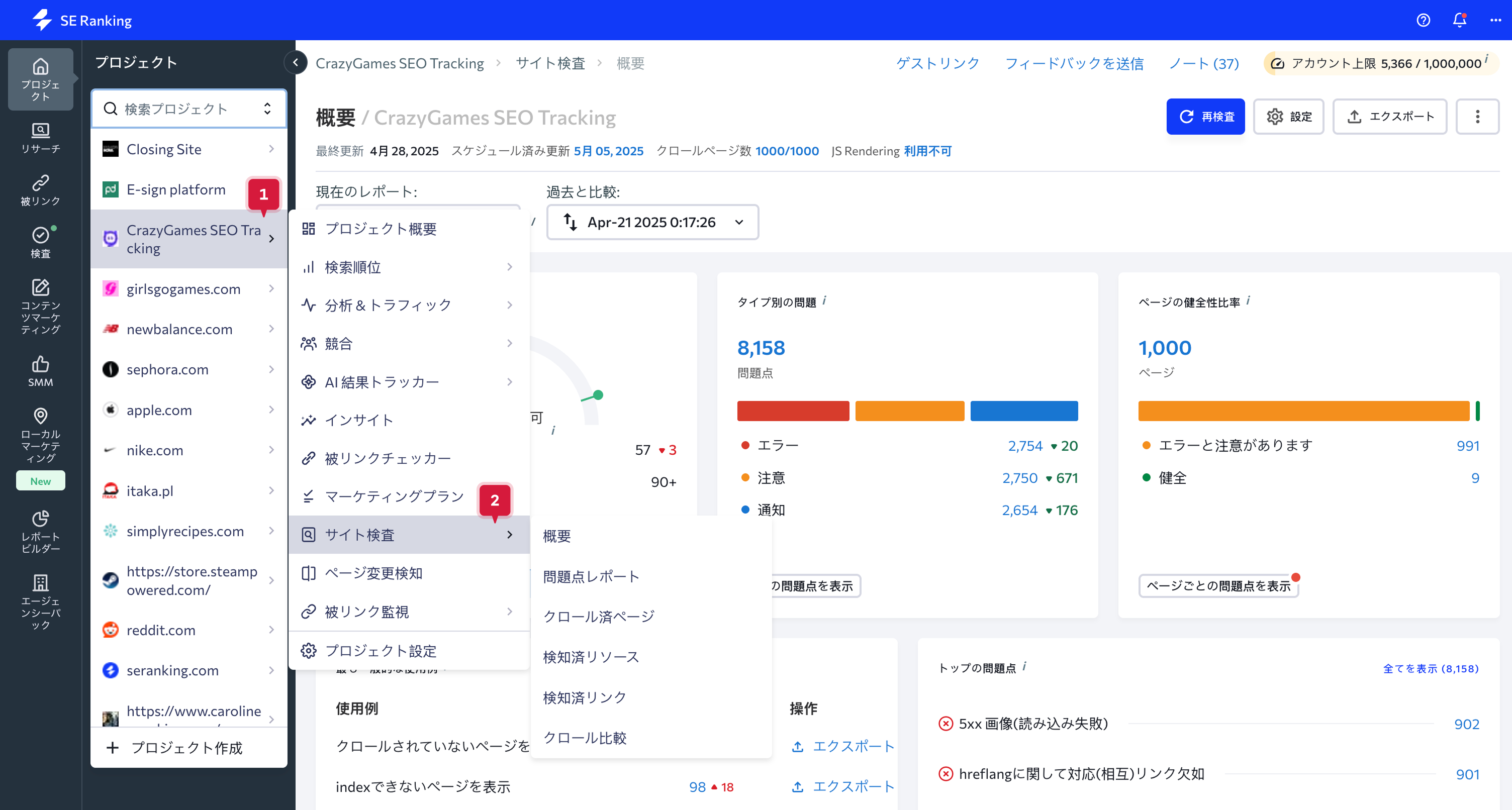
Task: Open ローカルマーケティング sidebar section
Action: [x=41, y=436]
